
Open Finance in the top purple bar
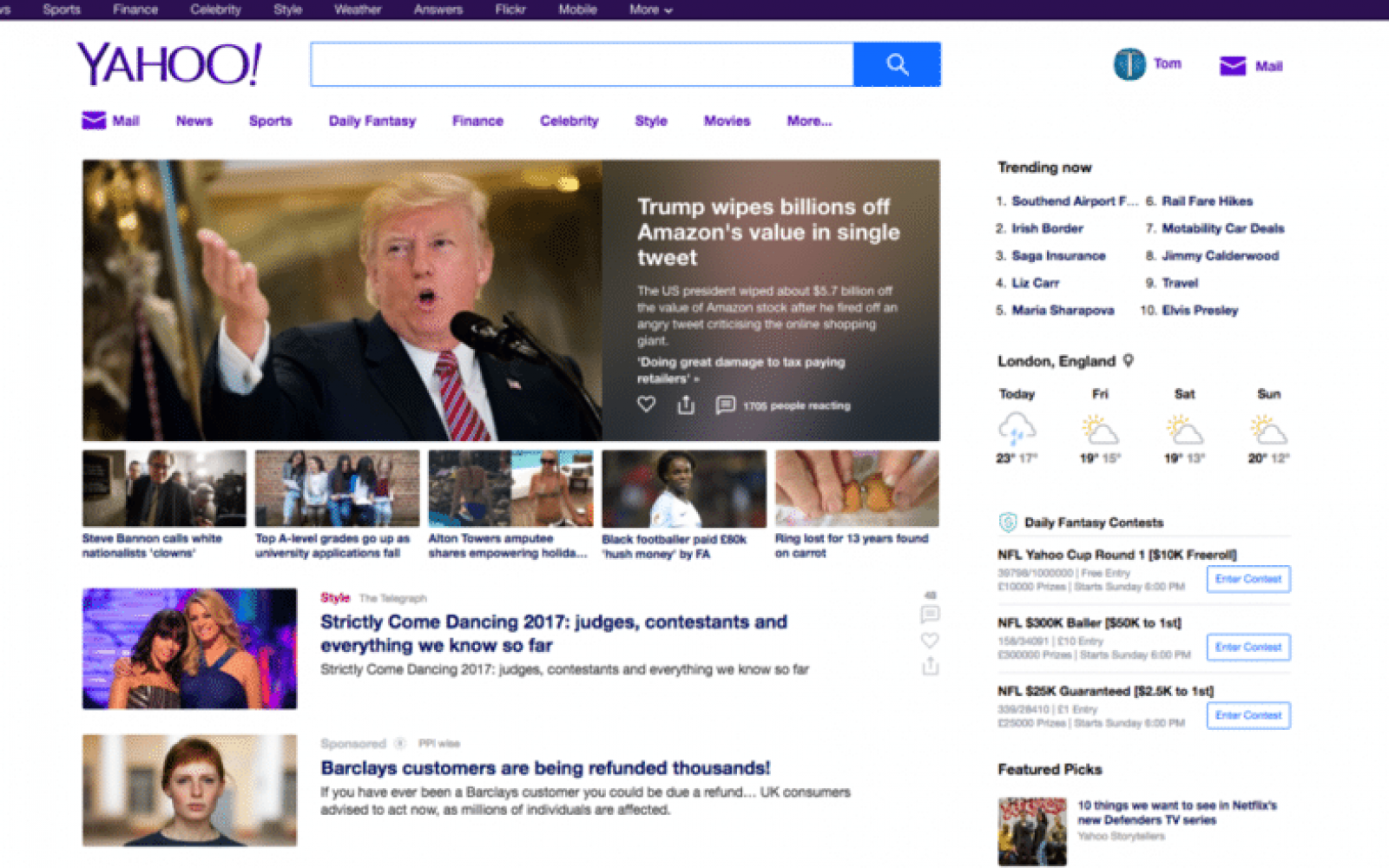point(135,10)
